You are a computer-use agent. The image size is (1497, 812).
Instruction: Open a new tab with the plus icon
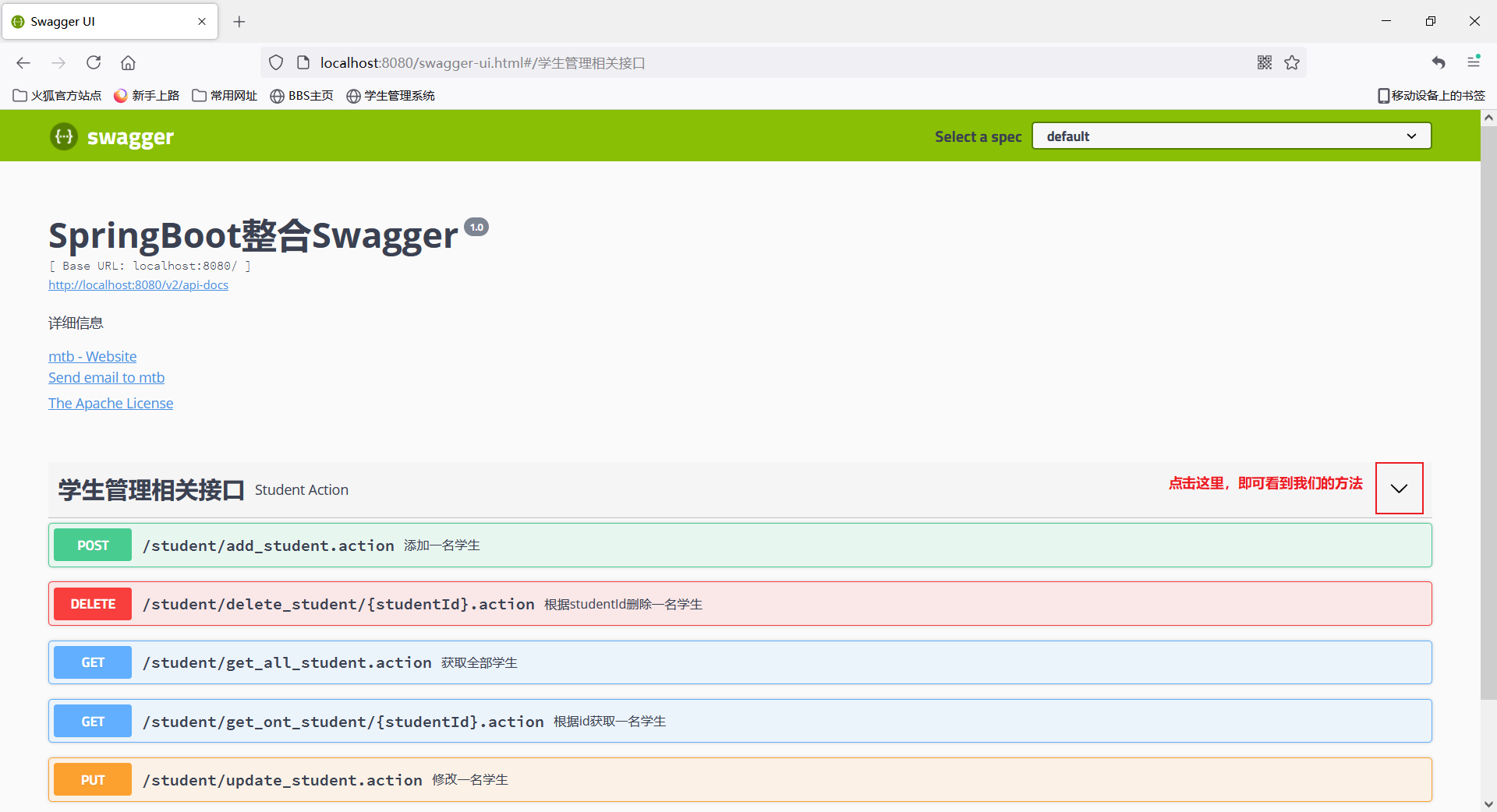tap(239, 22)
